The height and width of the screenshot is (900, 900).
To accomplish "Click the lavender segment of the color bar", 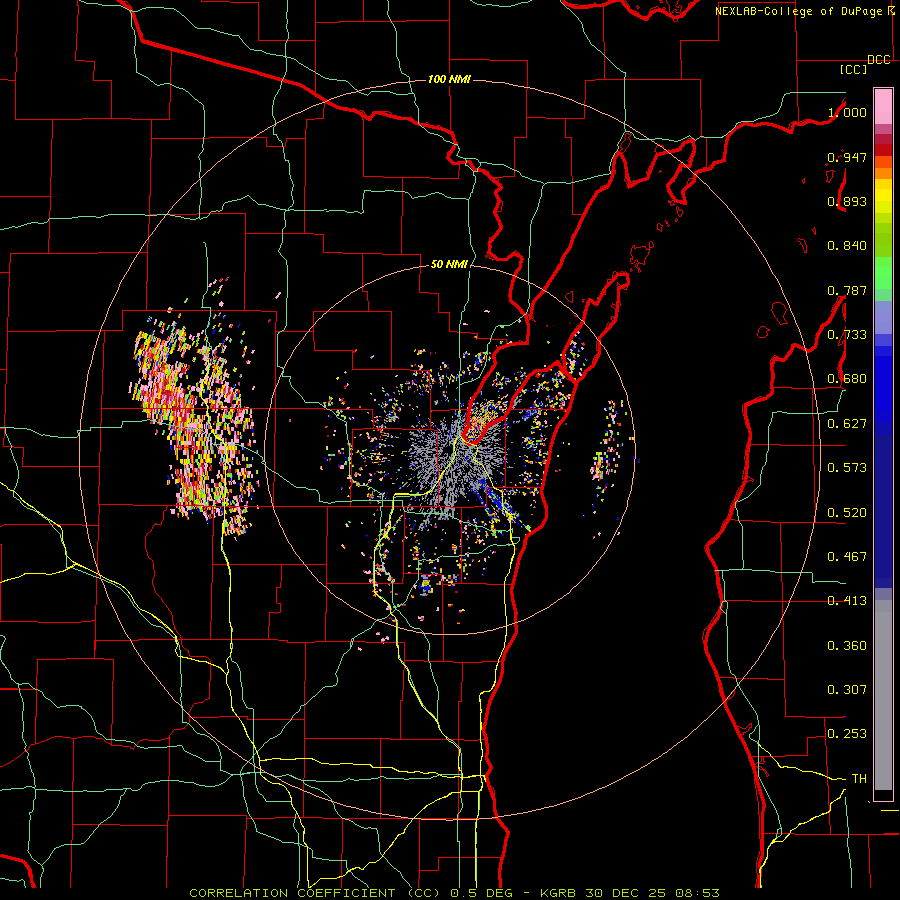I will (883, 317).
